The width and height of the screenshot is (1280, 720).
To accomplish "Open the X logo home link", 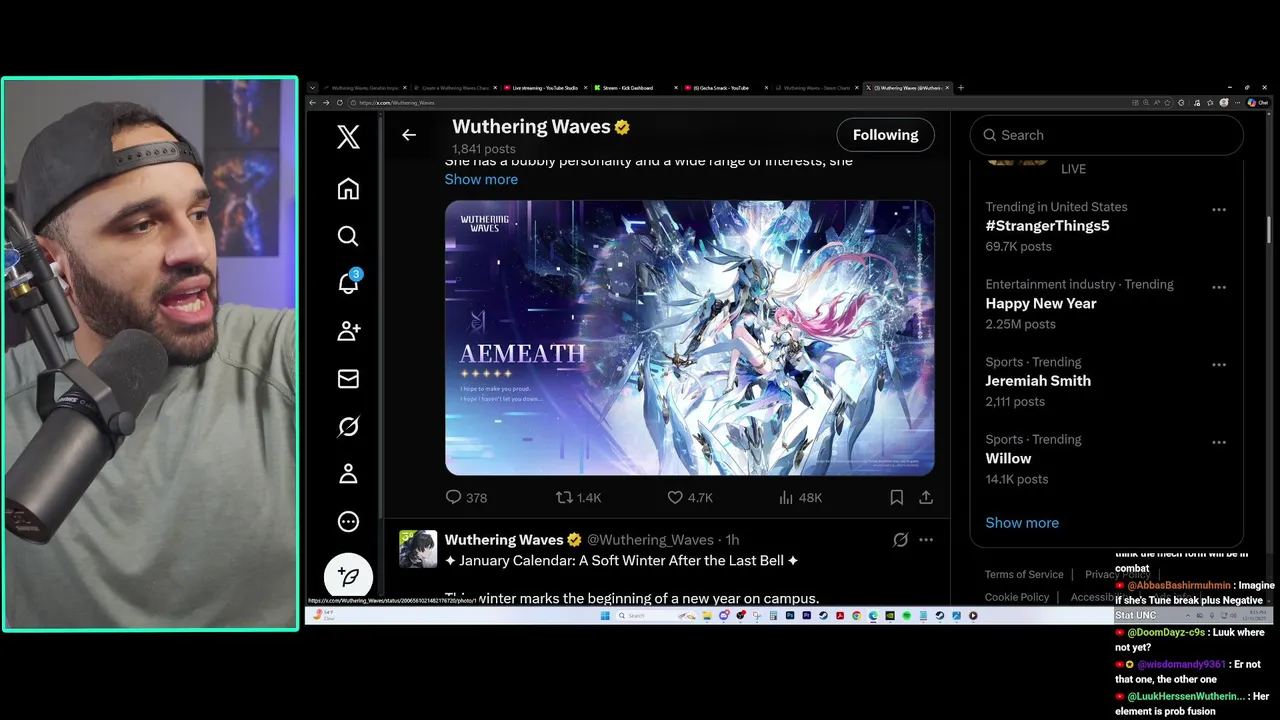I will [348, 136].
